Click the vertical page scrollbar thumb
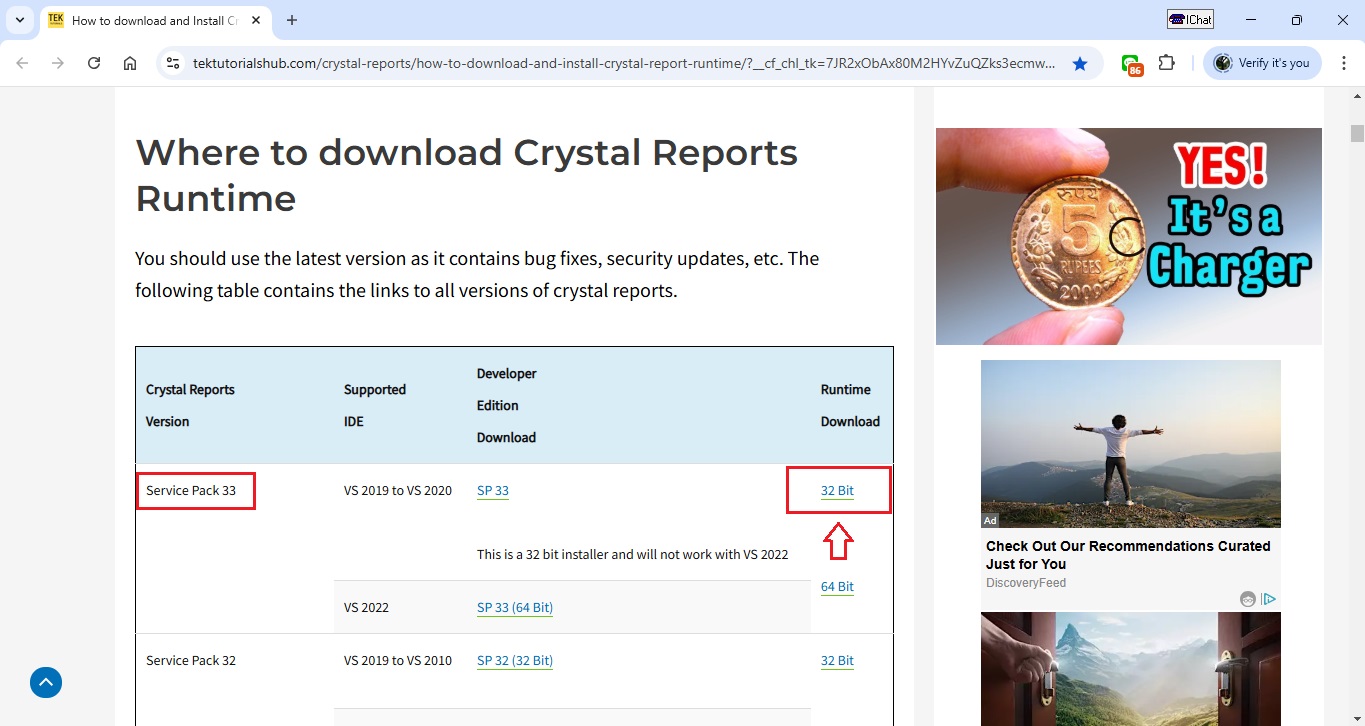This screenshot has height=726, width=1365. click(x=1357, y=133)
